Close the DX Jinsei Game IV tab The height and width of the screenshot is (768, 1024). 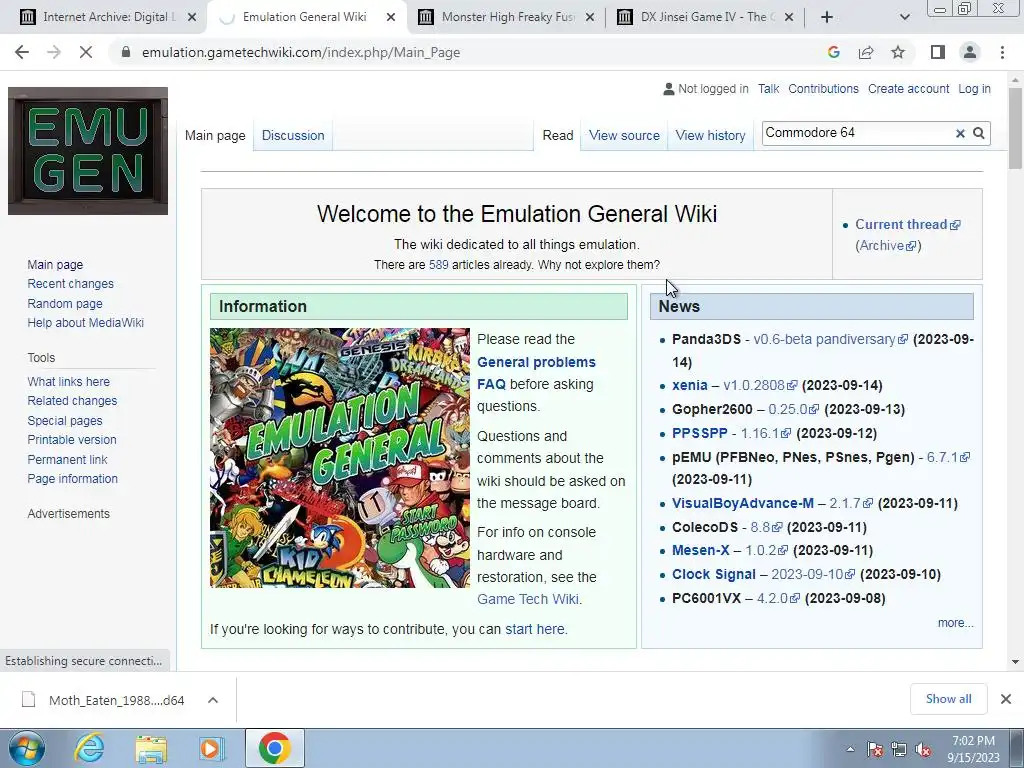[789, 17]
